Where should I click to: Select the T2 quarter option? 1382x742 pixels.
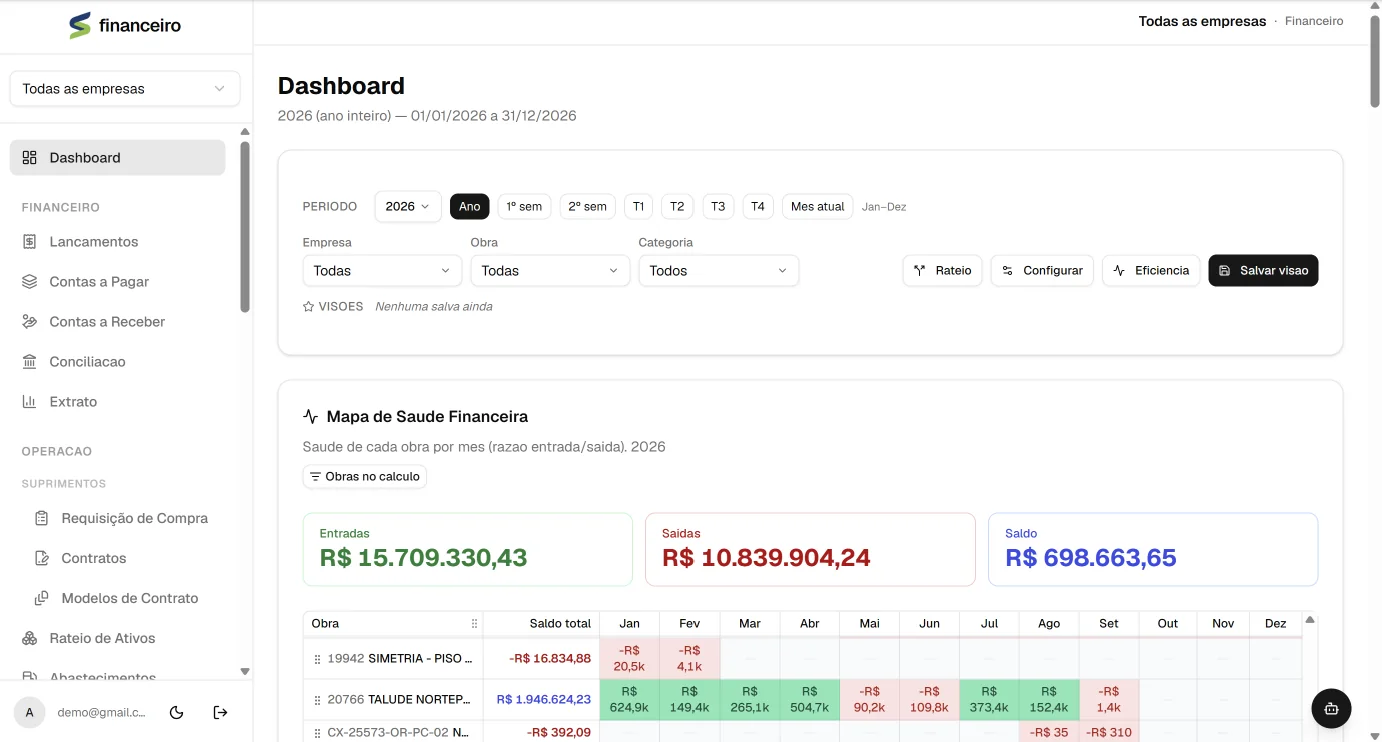pos(677,207)
